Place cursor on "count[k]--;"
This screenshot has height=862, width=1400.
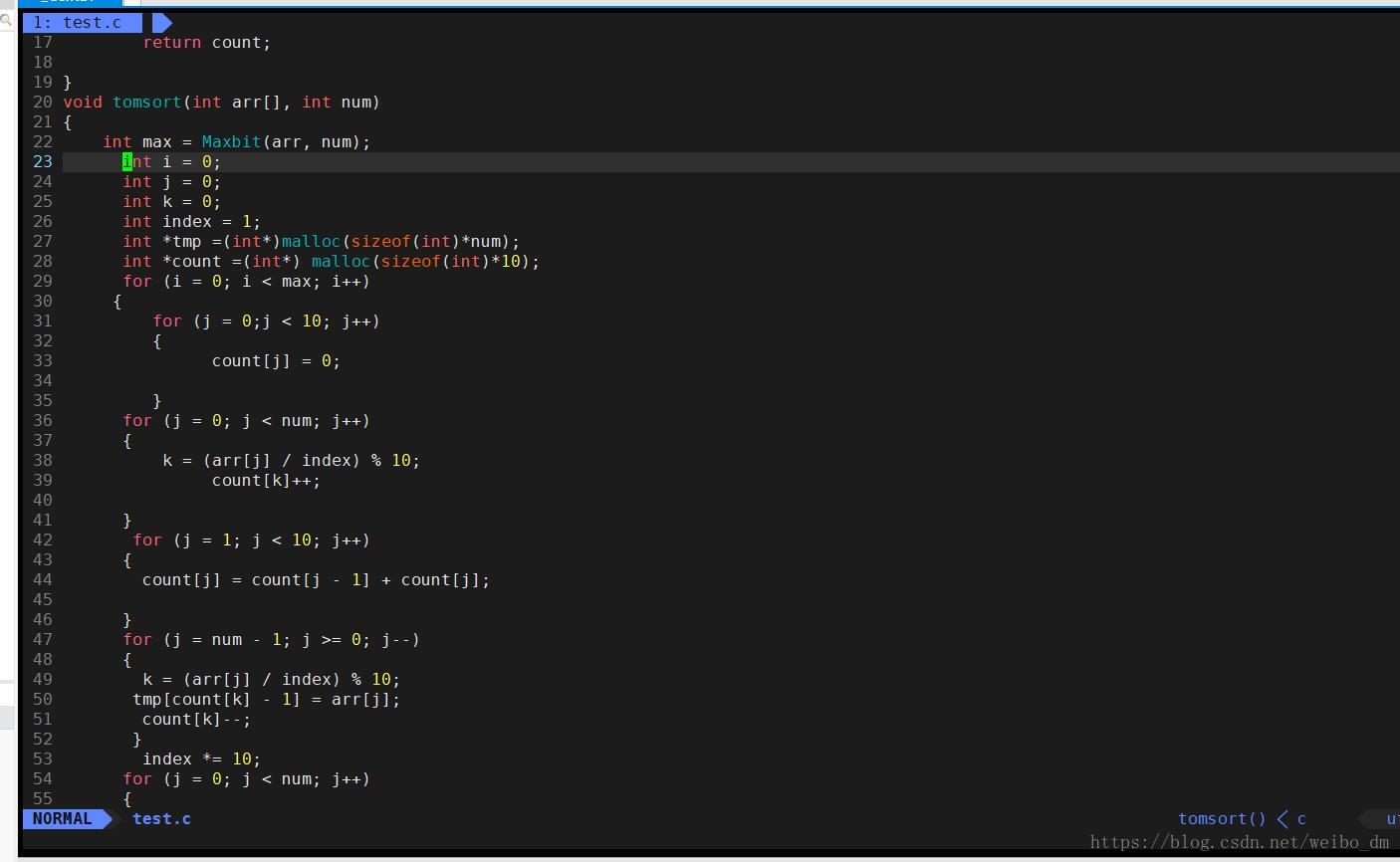tap(197, 719)
